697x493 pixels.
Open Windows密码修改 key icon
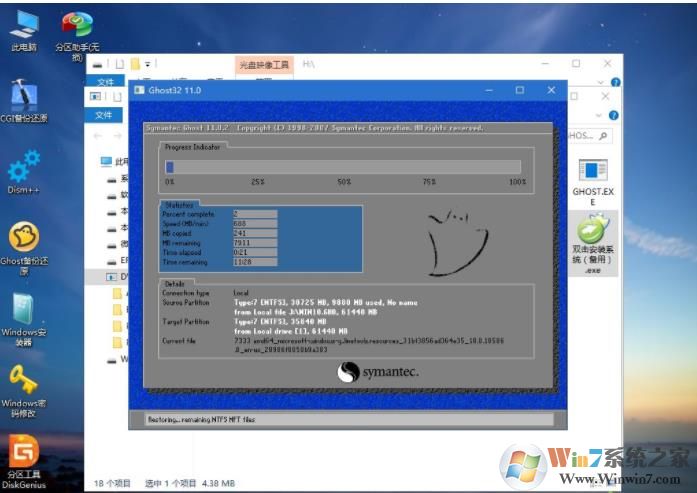point(24,386)
